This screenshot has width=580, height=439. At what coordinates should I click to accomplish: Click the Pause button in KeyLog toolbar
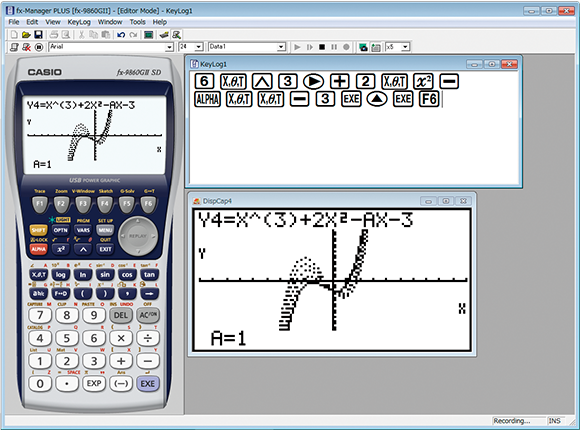click(334, 47)
